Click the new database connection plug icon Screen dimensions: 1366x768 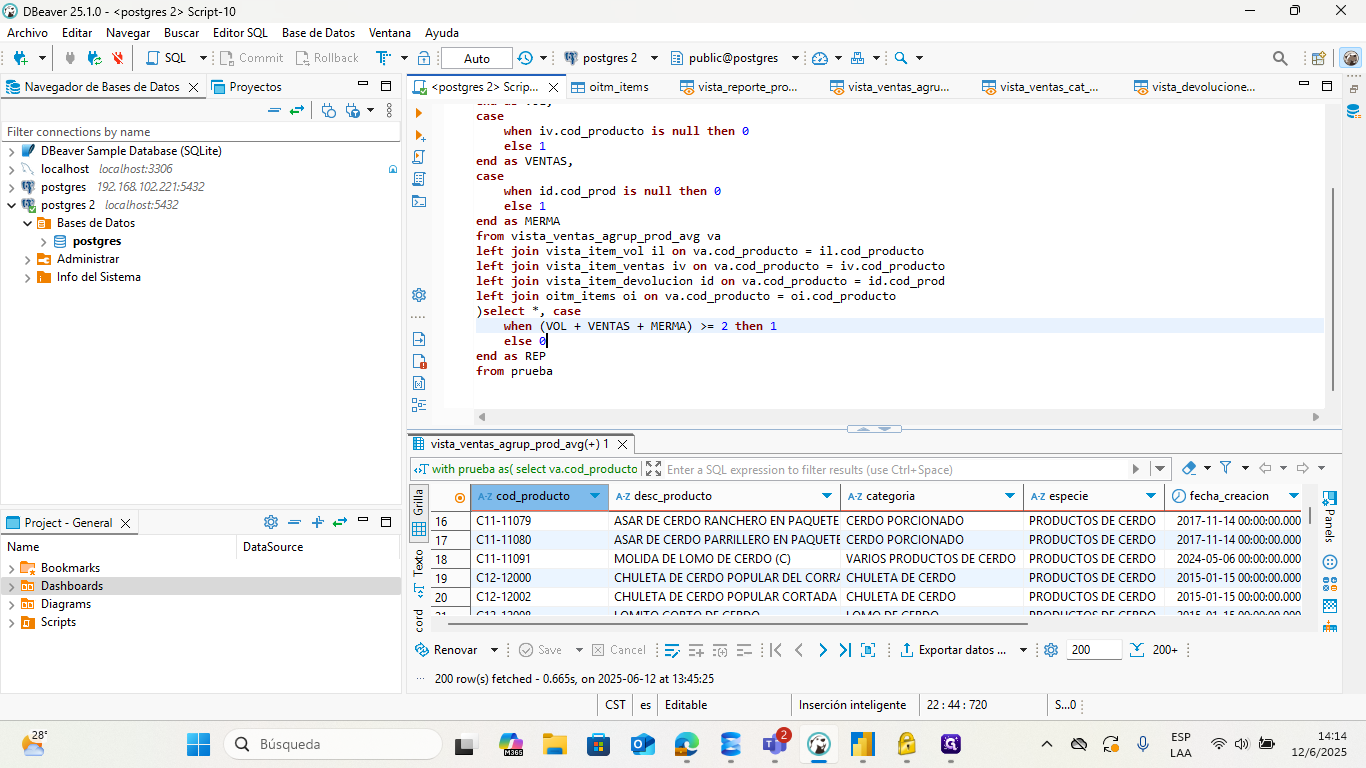pos(20,58)
